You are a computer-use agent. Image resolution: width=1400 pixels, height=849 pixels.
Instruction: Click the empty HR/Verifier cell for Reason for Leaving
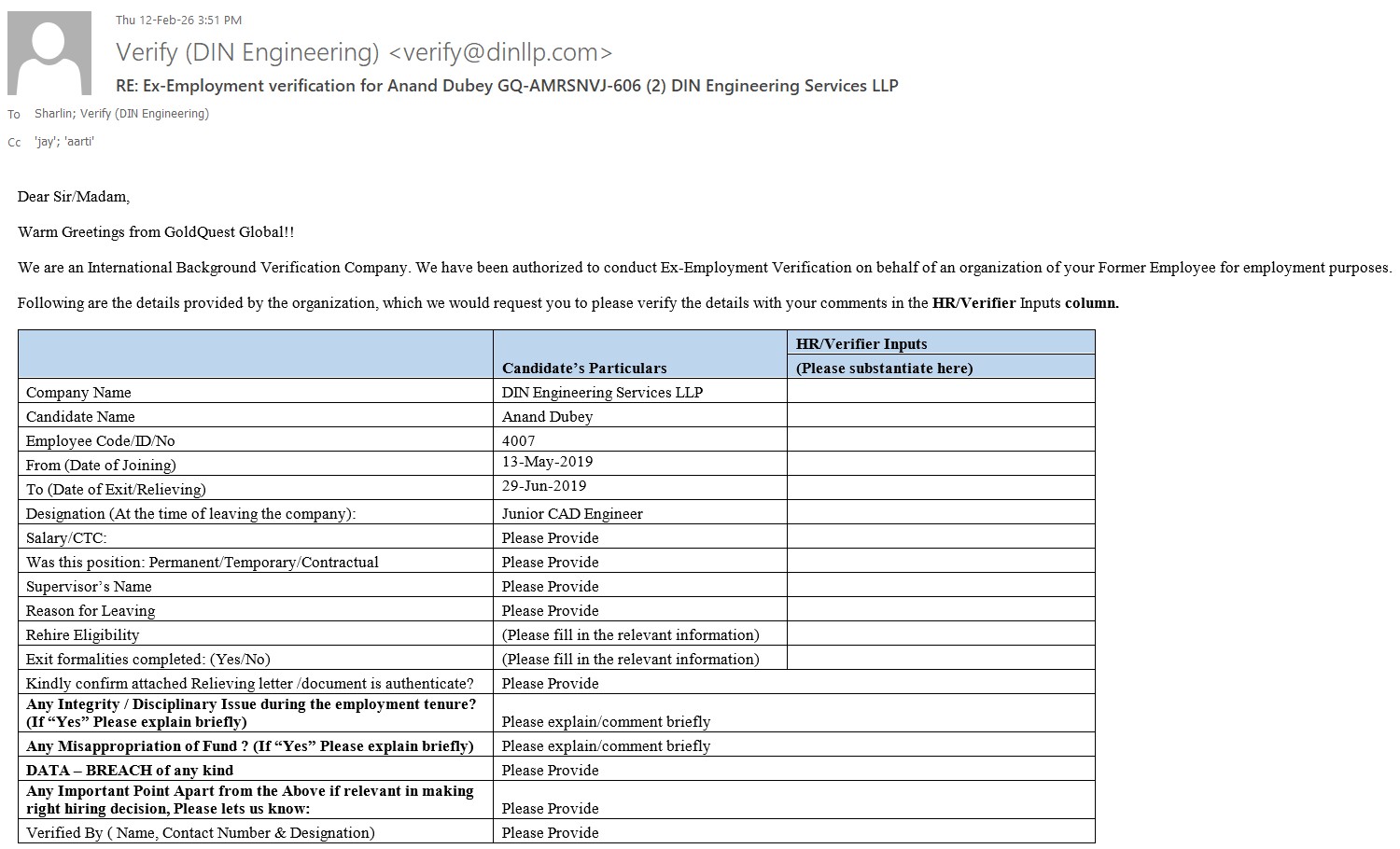click(x=941, y=609)
